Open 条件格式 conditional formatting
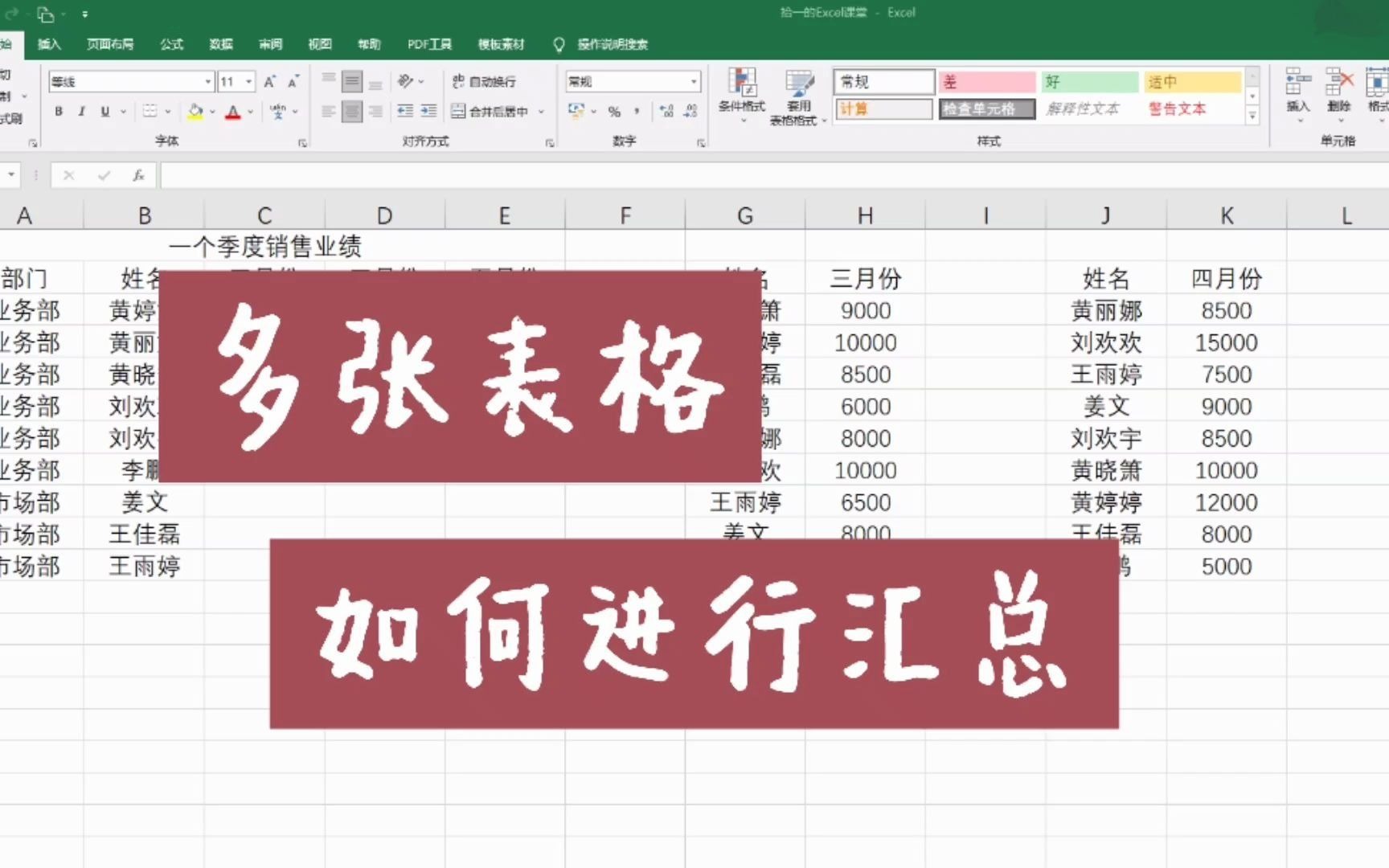Viewport: 1389px width, 868px height. tap(742, 95)
